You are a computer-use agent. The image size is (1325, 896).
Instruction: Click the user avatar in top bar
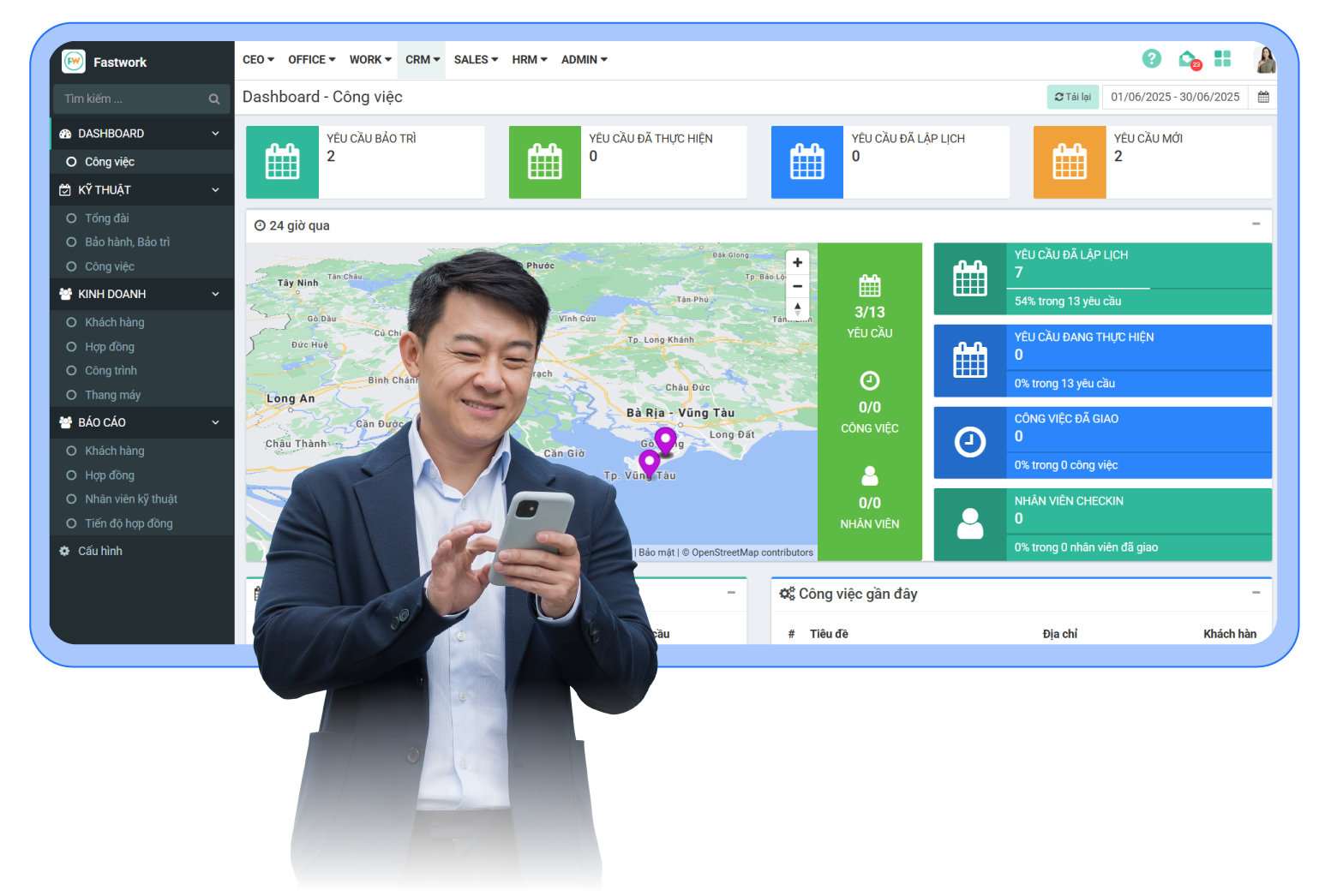pyautogui.click(x=1264, y=60)
